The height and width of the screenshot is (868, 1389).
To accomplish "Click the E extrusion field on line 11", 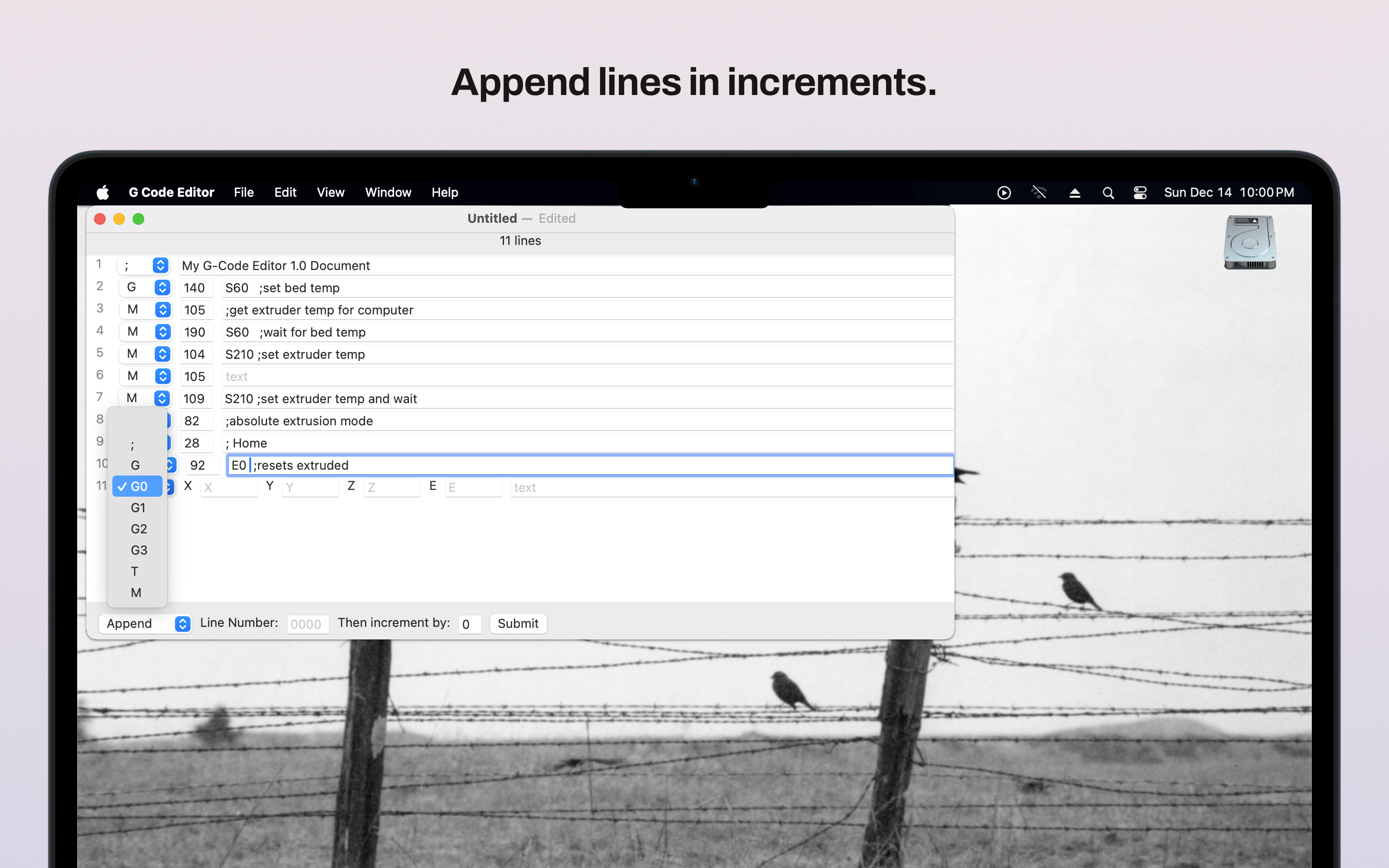I will (x=474, y=488).
